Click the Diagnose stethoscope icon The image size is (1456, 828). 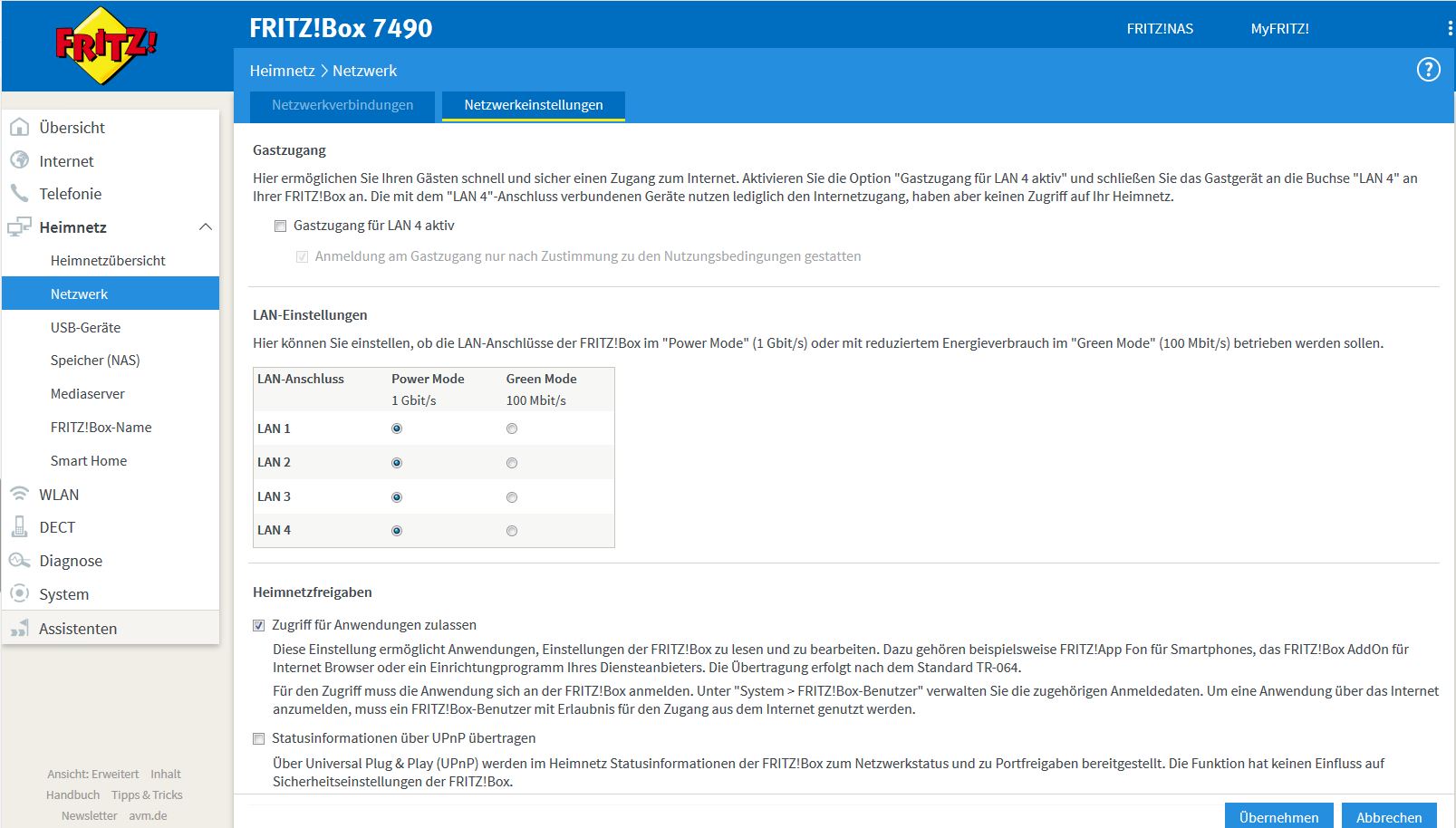[x=19, y=560]
